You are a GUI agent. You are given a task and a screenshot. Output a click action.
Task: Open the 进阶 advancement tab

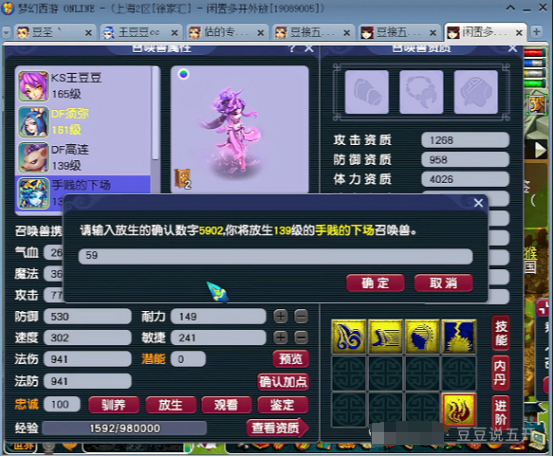(501, 412)
